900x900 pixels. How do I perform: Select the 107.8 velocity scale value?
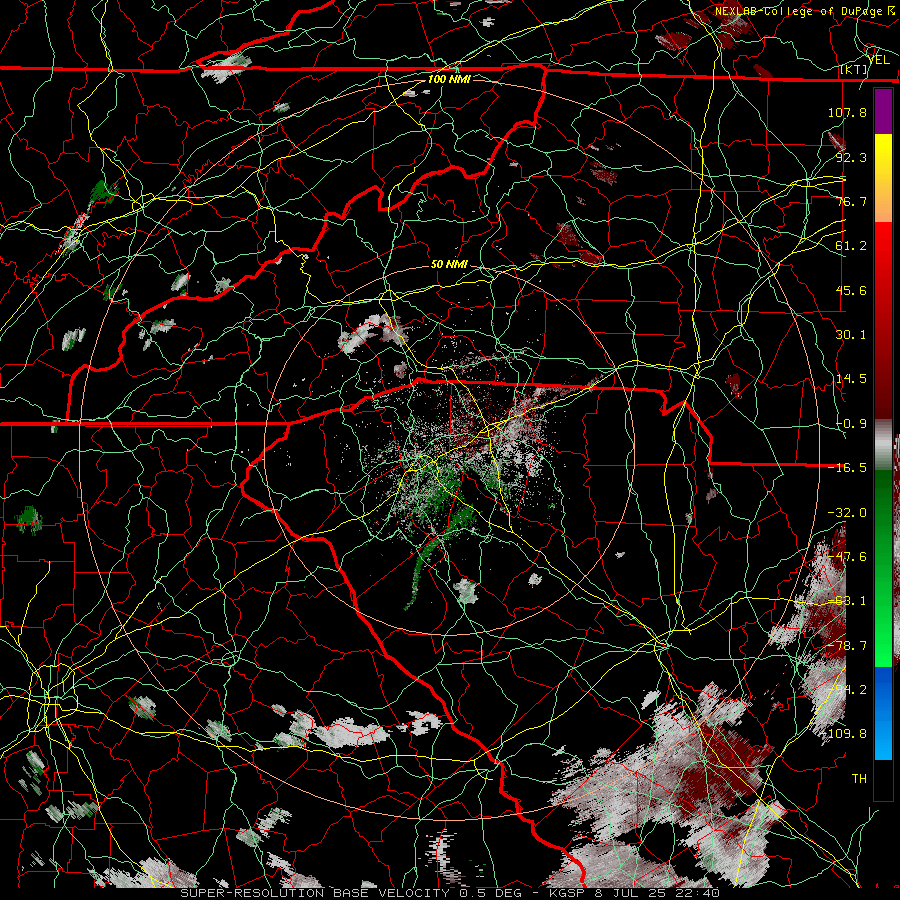847,112
